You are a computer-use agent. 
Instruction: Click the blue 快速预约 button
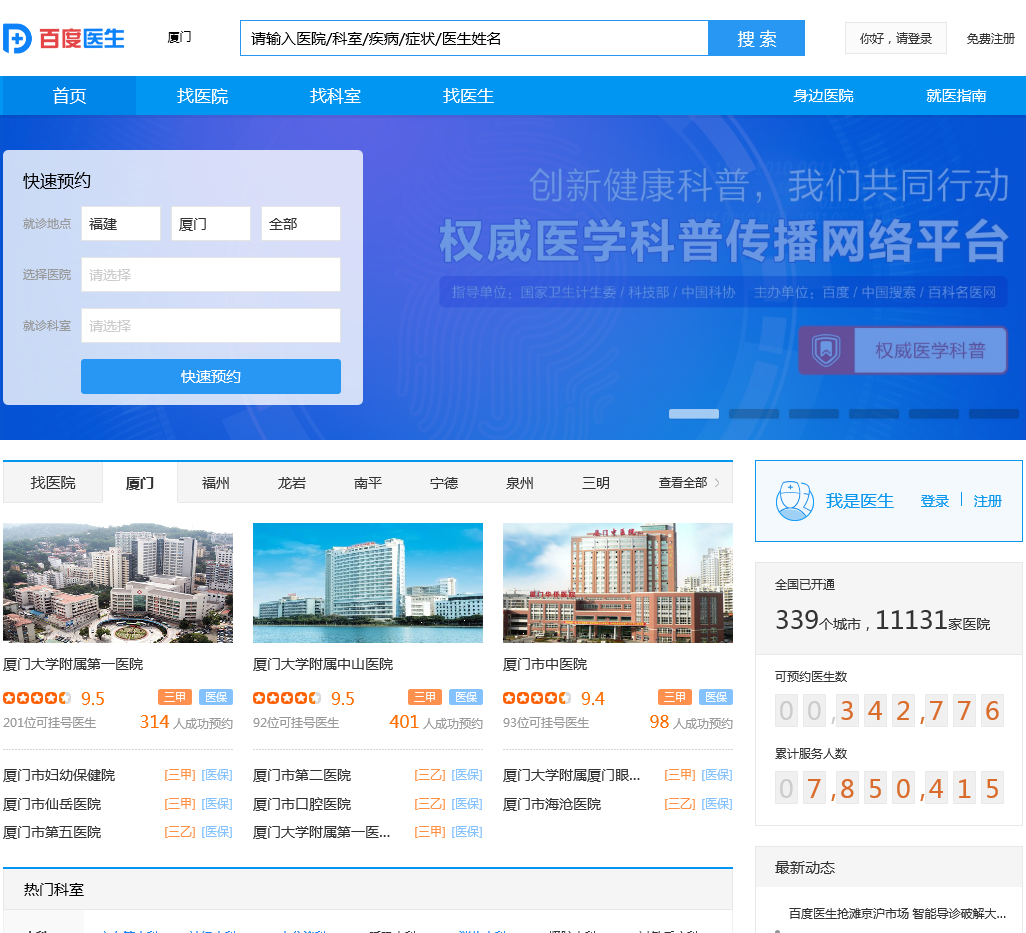(x=211, y=376)
